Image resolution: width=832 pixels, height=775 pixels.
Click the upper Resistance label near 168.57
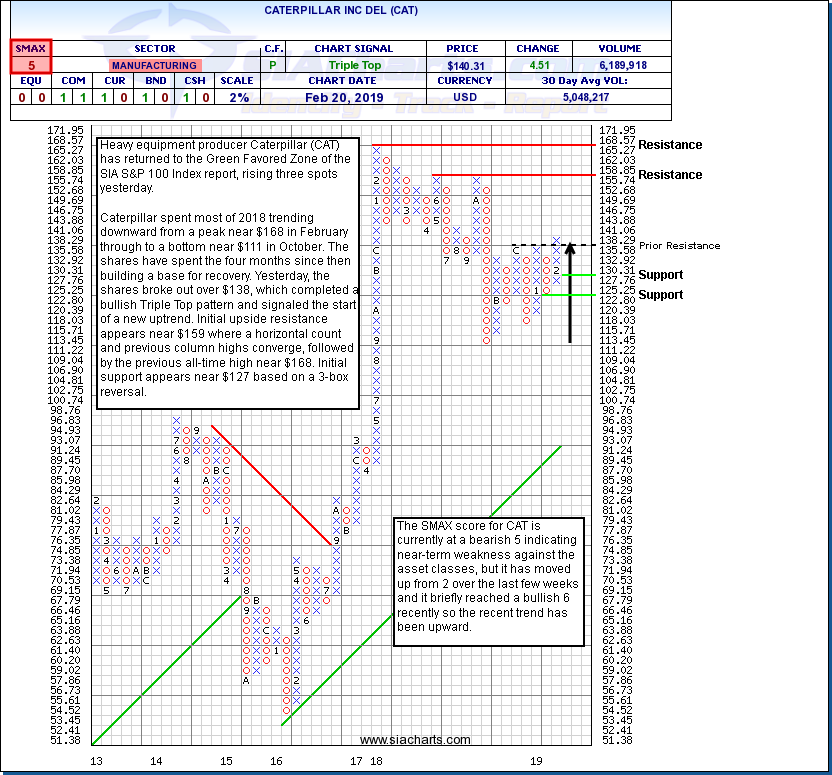click(670, 145)
